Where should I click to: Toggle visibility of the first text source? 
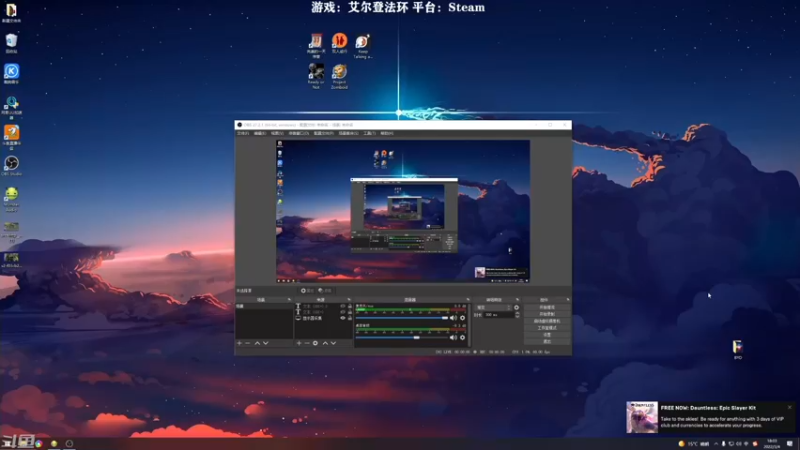point(343,306)
